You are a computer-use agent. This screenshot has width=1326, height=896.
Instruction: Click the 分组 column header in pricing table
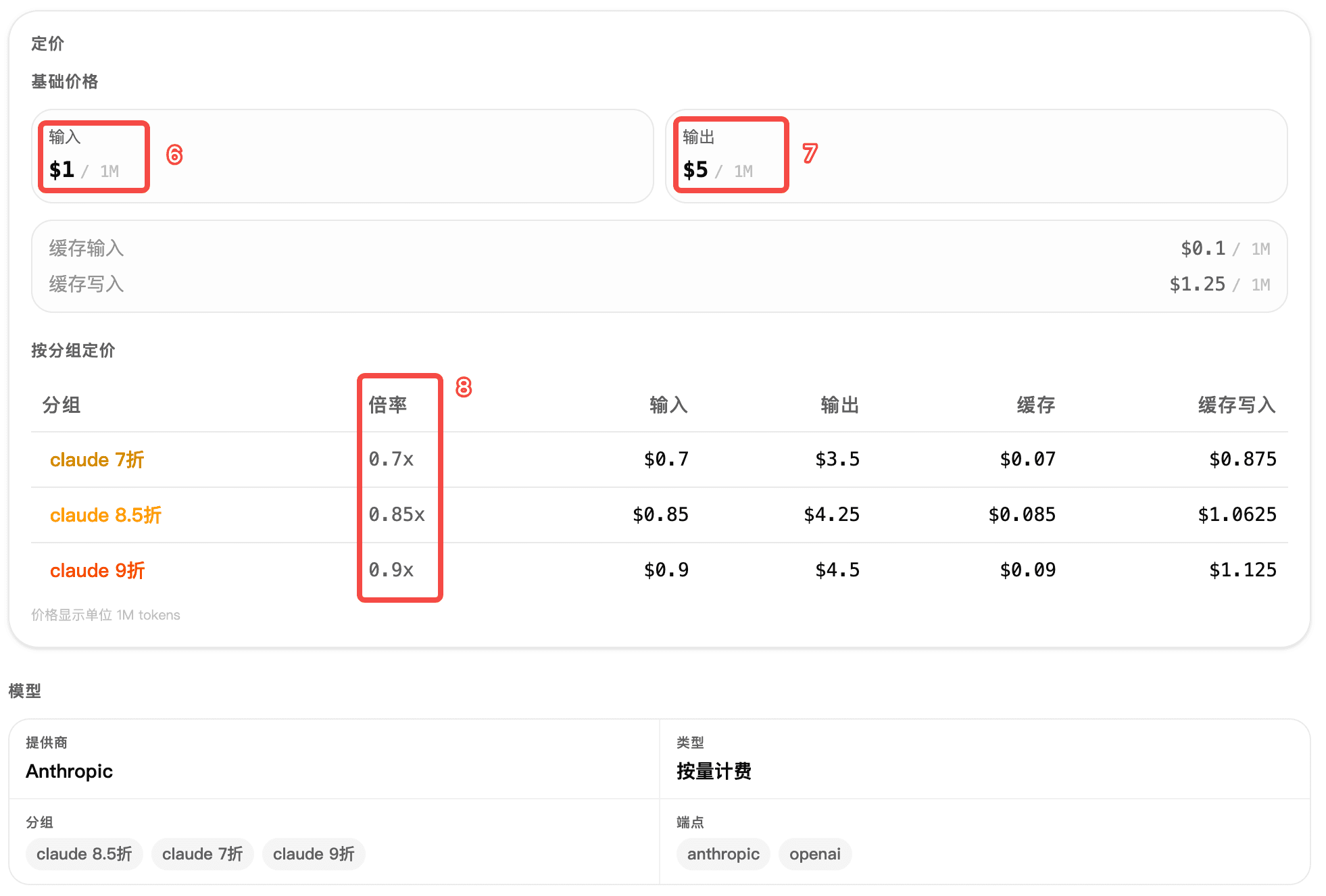[62, 405]
